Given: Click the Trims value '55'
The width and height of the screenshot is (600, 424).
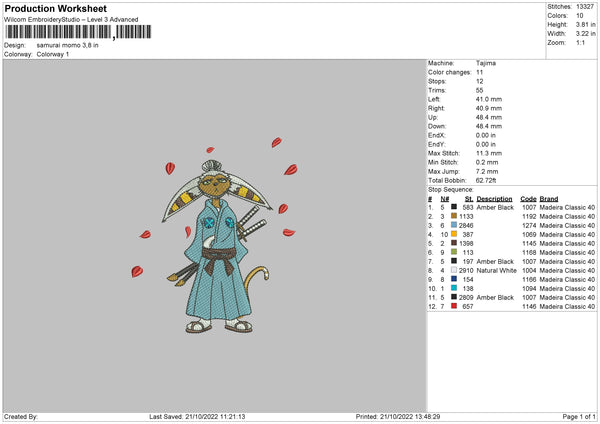Looking at the screenshot, I should tap(479, 90).
